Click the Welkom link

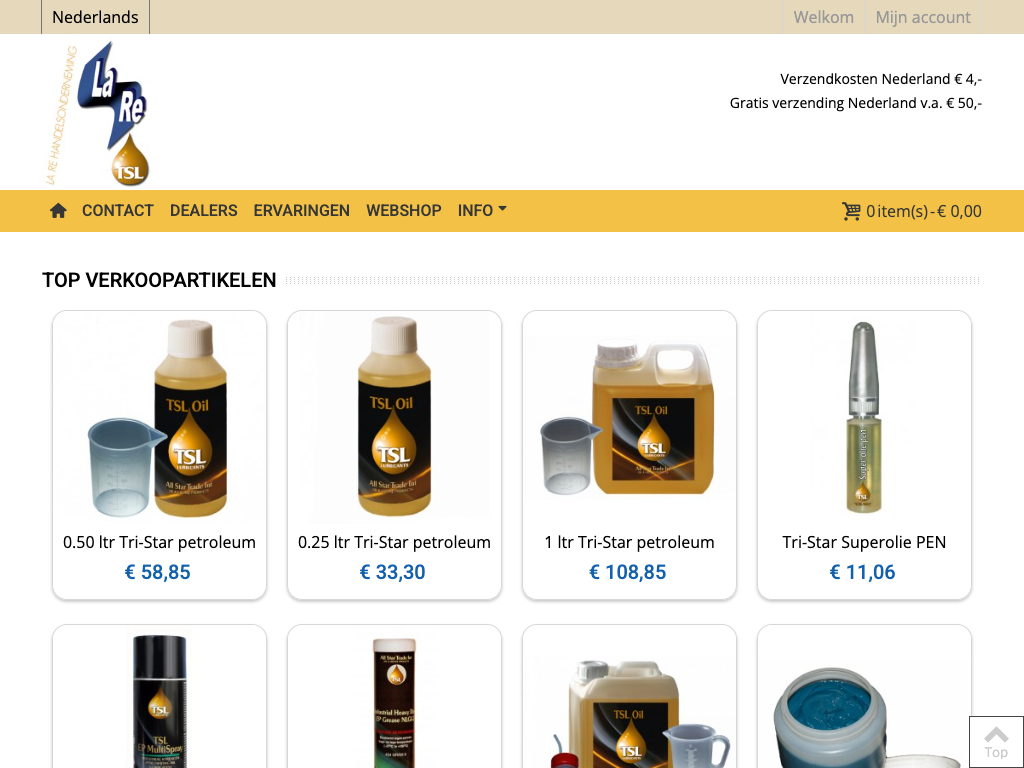(x=824, y=17)
